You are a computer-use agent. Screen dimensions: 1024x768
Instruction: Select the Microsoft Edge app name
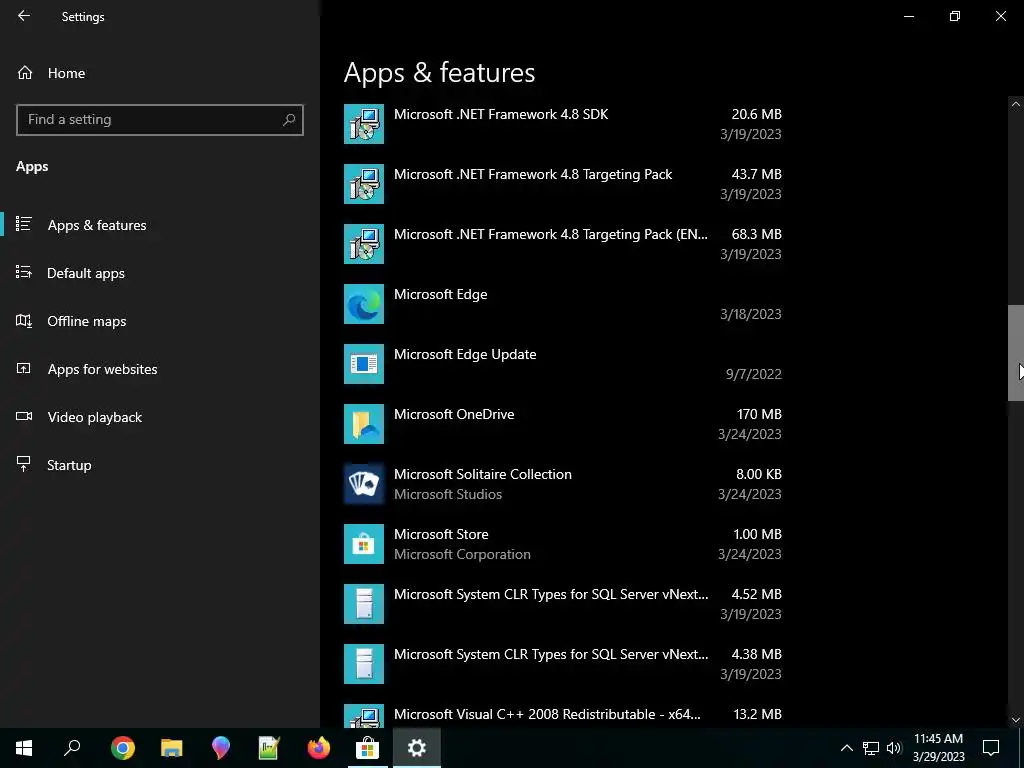tap(441, 295)
